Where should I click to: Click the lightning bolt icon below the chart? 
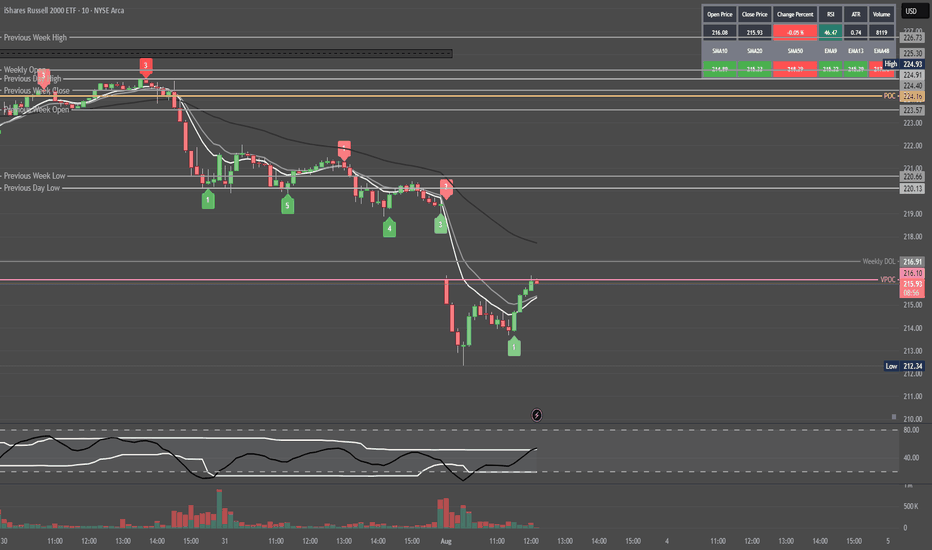pos(536,415)
